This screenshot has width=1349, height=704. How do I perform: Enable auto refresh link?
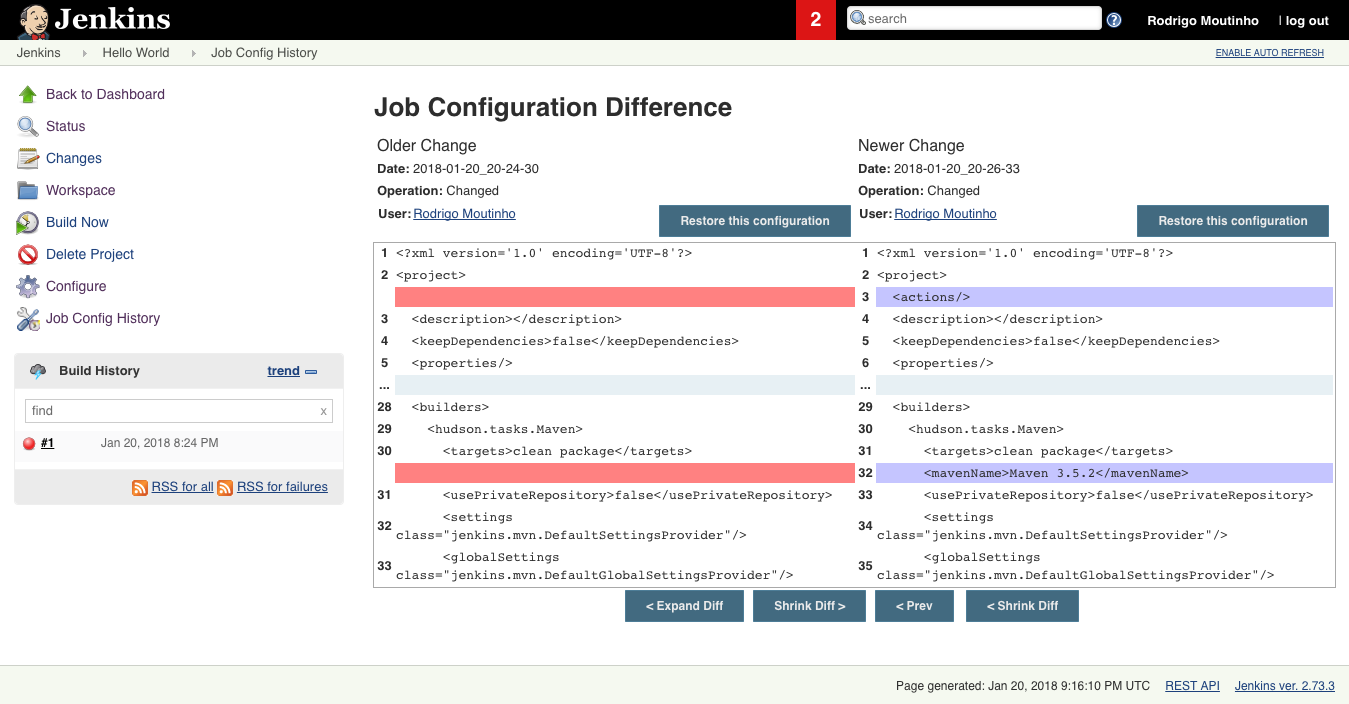[1269, 53]
